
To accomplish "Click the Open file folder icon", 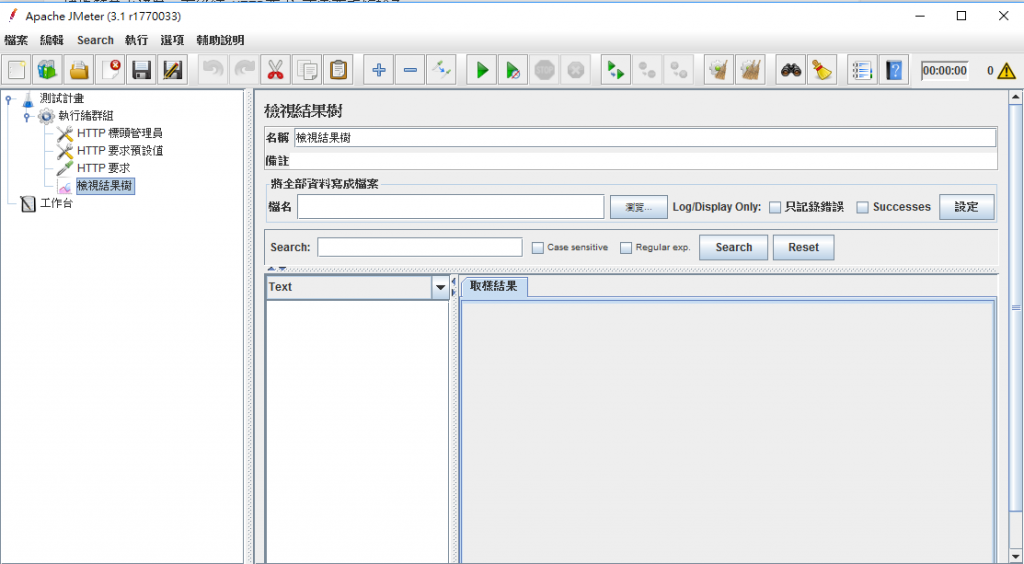I will coord(79,70).
